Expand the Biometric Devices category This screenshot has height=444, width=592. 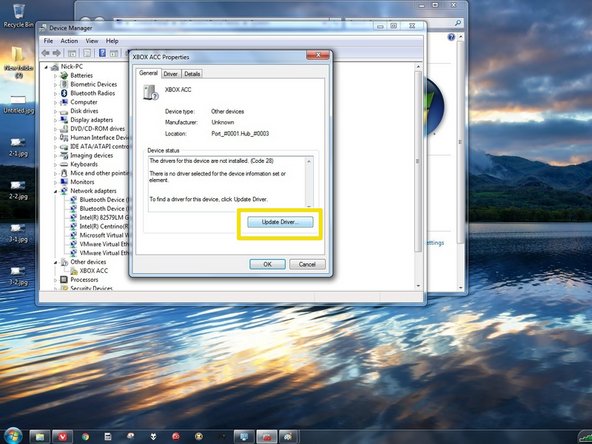[x=56, y=85]
